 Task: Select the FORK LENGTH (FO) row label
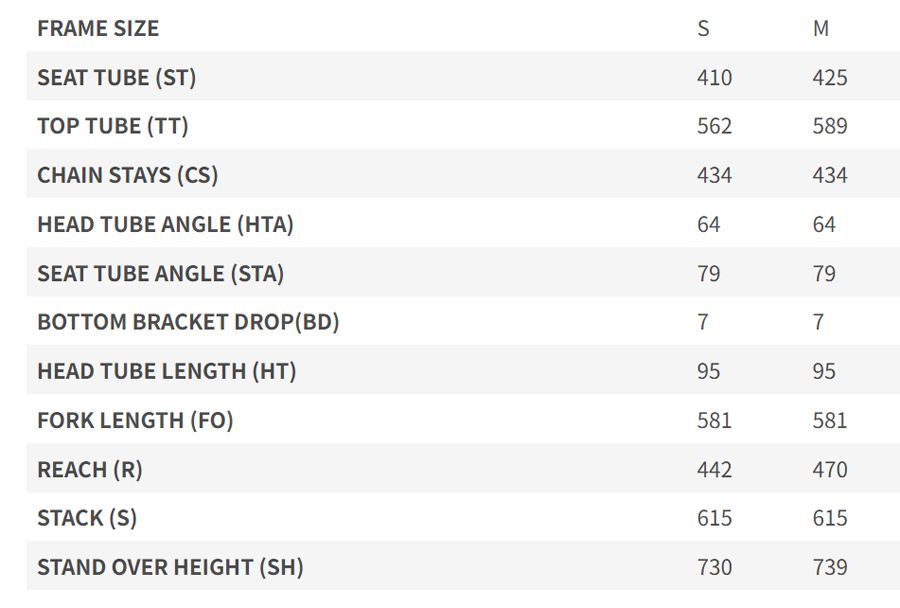click(135, 420)
